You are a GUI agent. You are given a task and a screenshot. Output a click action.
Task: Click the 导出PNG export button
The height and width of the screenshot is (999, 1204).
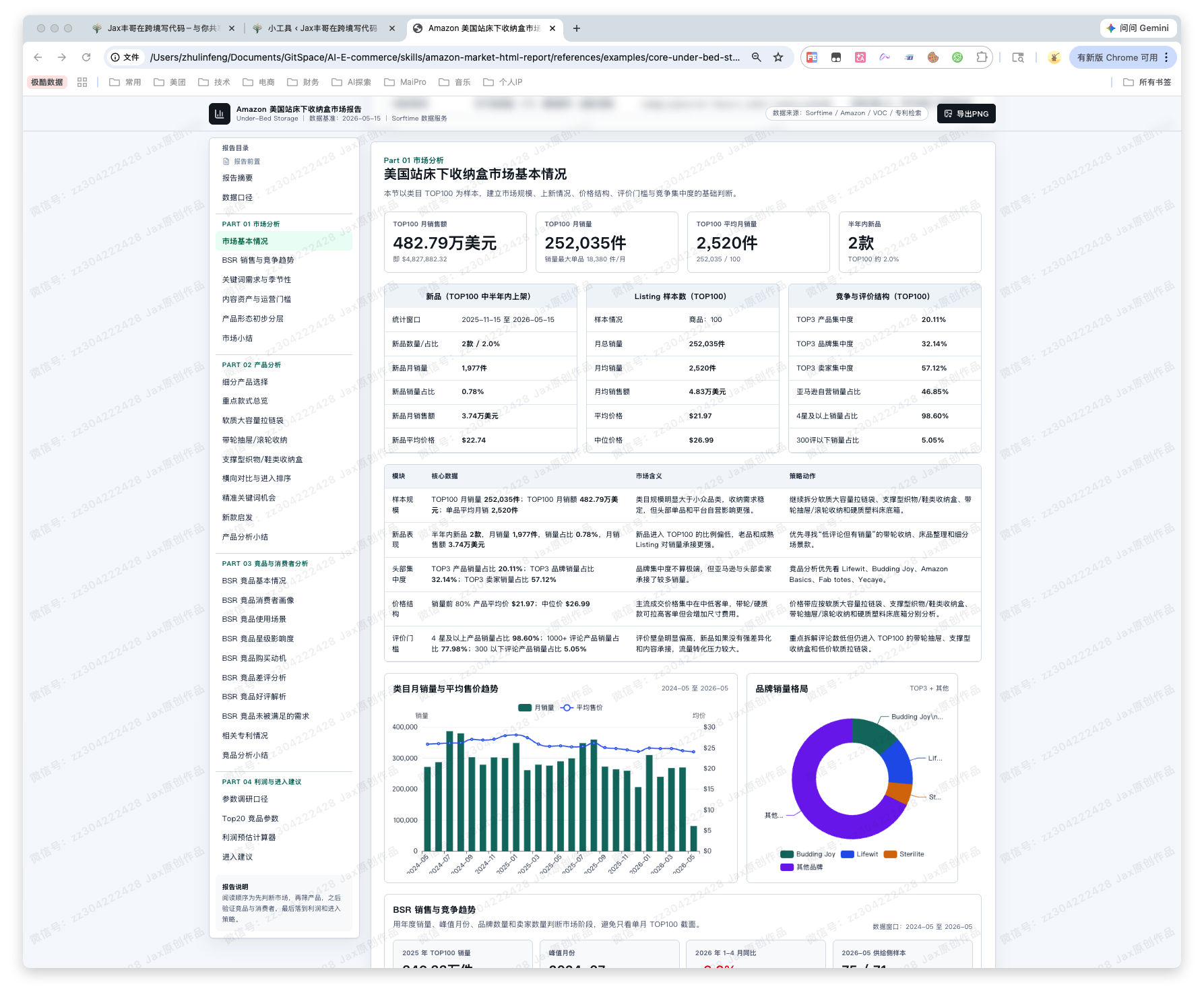965,113
